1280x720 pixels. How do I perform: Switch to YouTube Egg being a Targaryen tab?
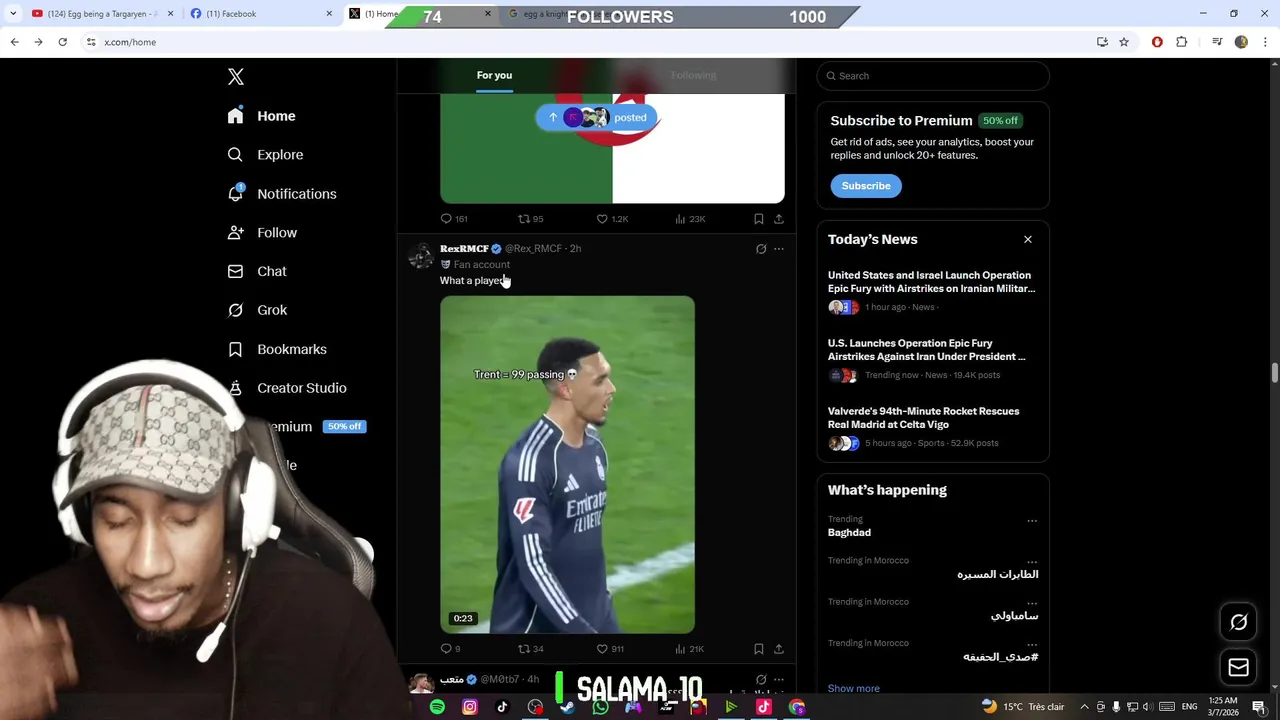[100, 14]
